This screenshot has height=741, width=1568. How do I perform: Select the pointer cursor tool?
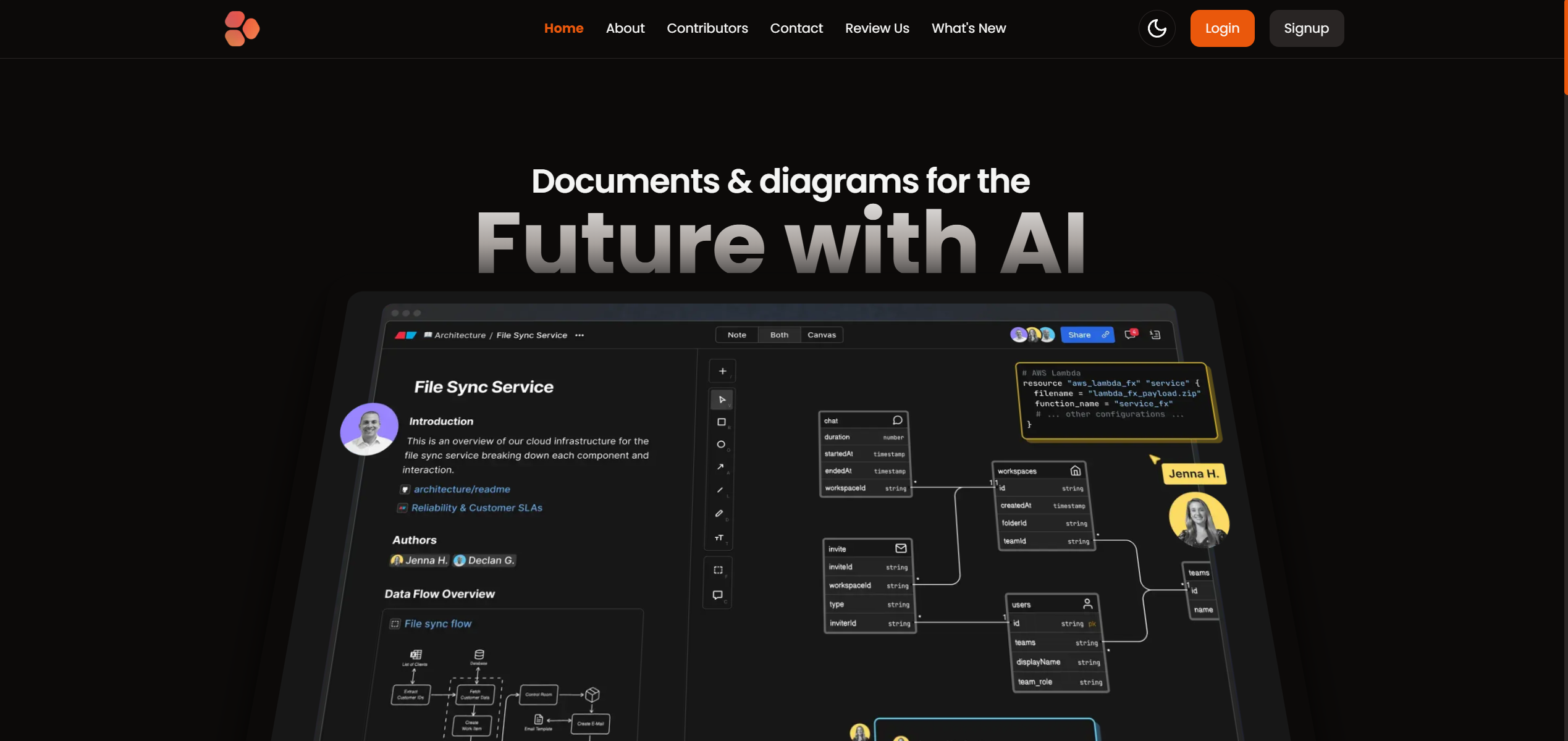click(x=722, y=400)
